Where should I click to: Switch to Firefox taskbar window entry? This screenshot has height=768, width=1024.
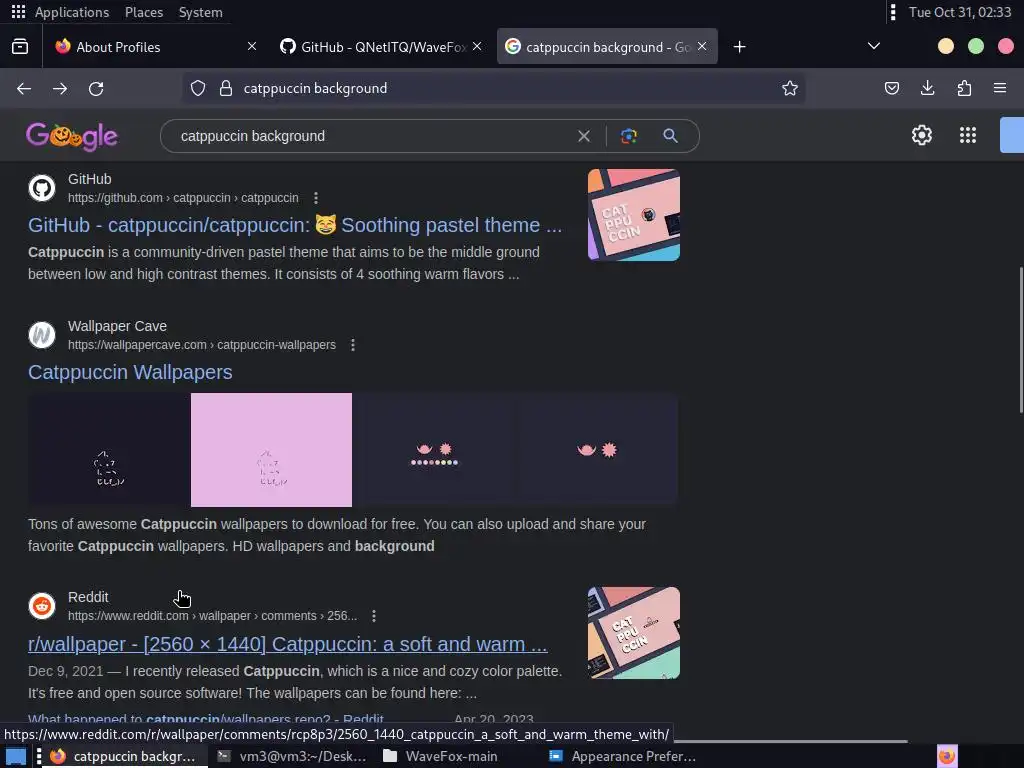point(124,756)
